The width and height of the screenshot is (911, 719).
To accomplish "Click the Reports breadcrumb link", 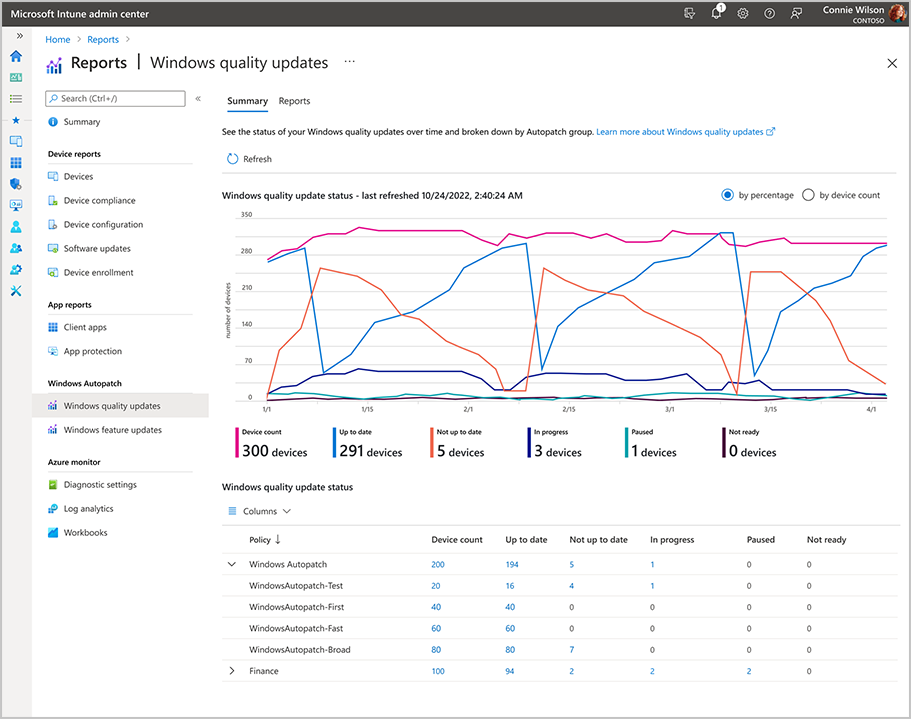I will [103, 39].
